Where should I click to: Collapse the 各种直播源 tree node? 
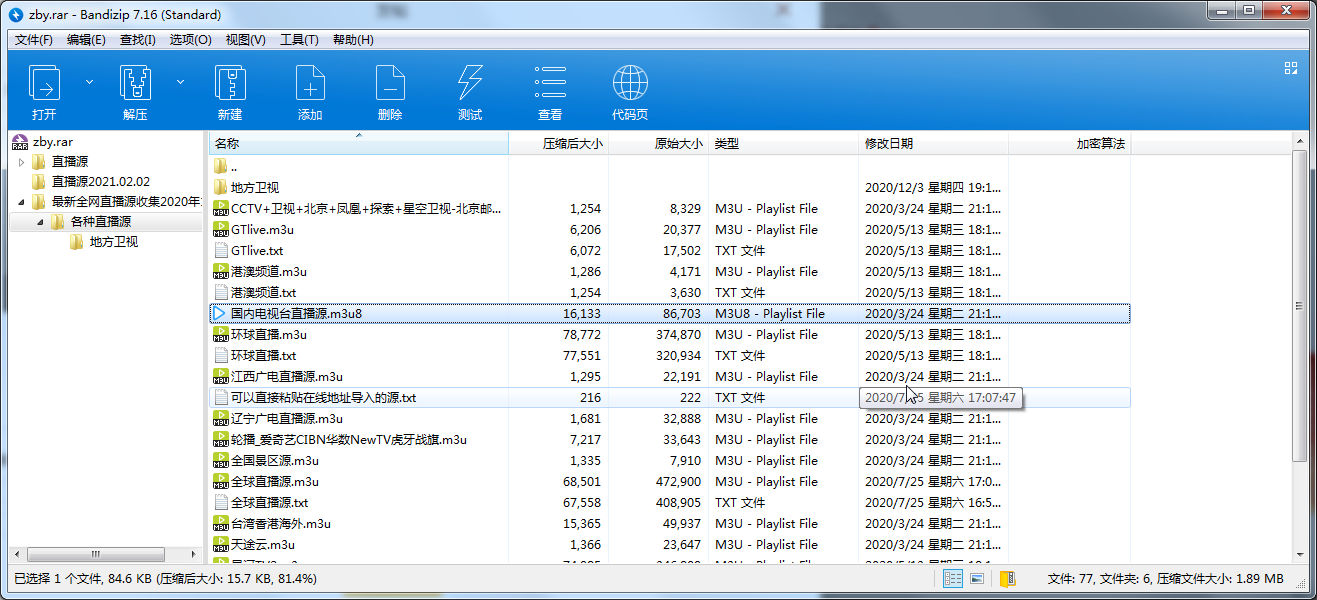(41, 222)
